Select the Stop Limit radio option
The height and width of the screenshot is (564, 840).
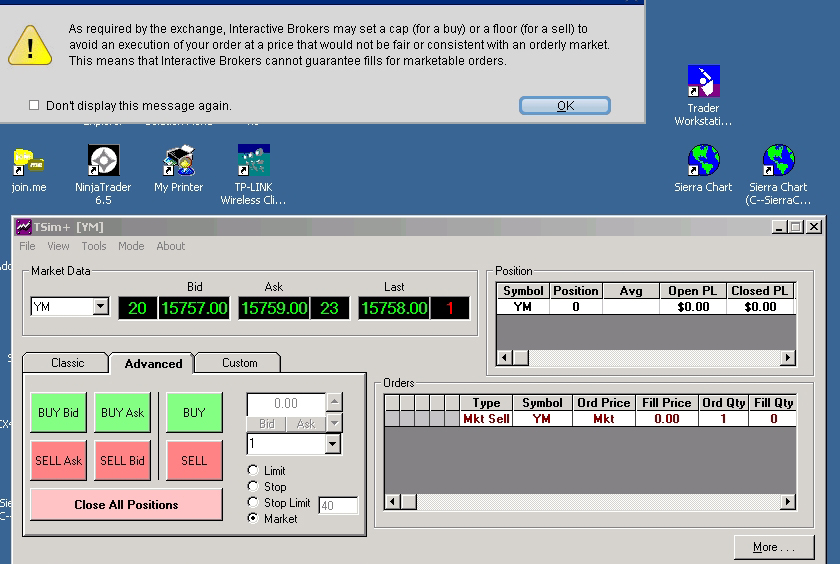point(253,502)
